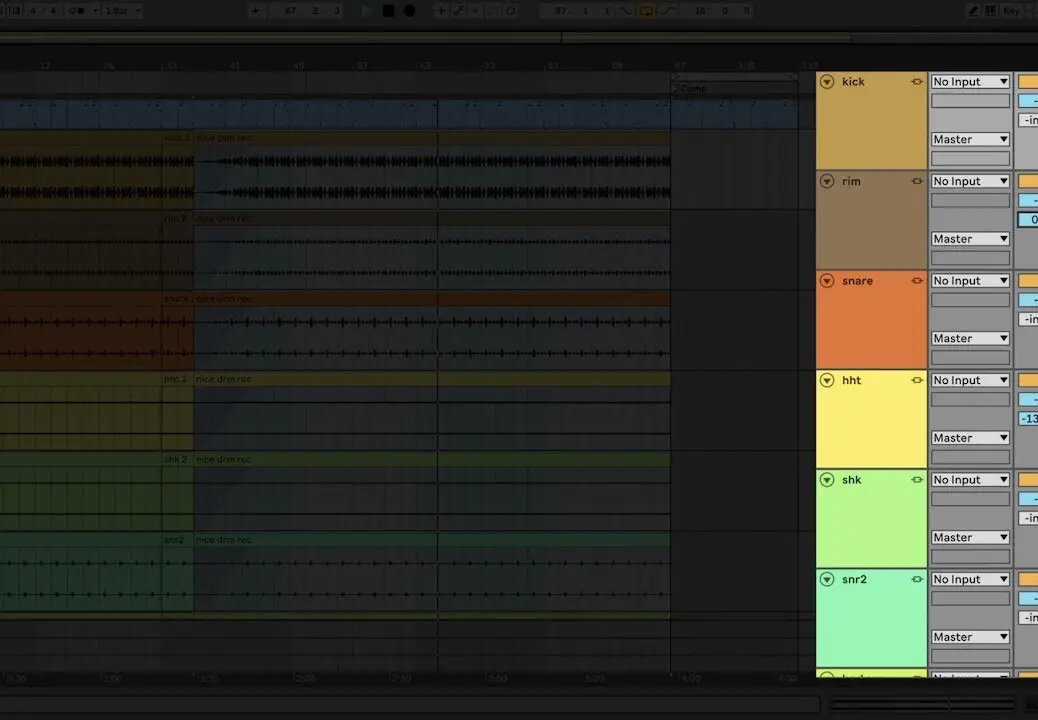This screenshot has width=1038, height=720.
Task: Click the loop length field 16 0 0
Action: (x=718, y=11)
